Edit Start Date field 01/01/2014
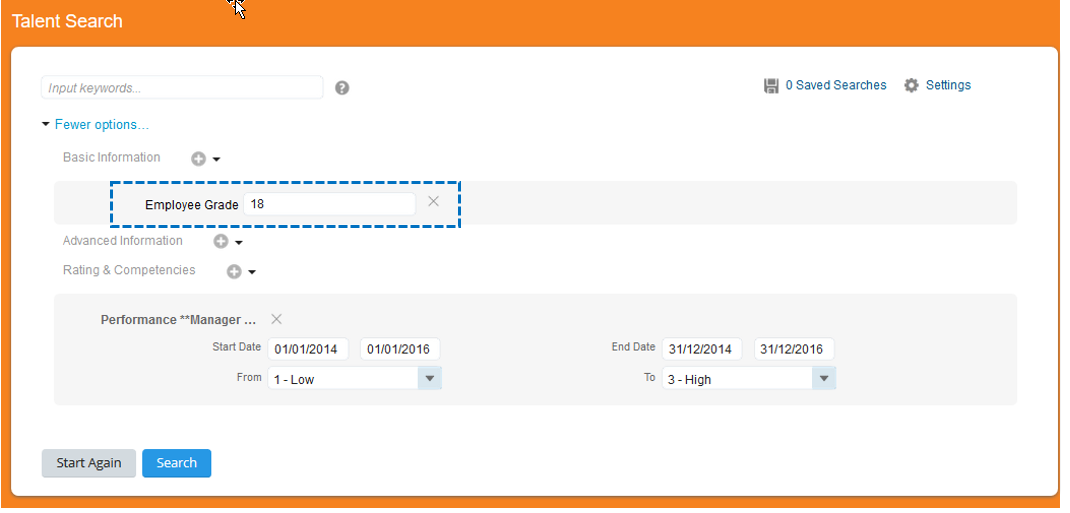The height and width of the screenshot is (513, 1070). click(x=308, y=349)
